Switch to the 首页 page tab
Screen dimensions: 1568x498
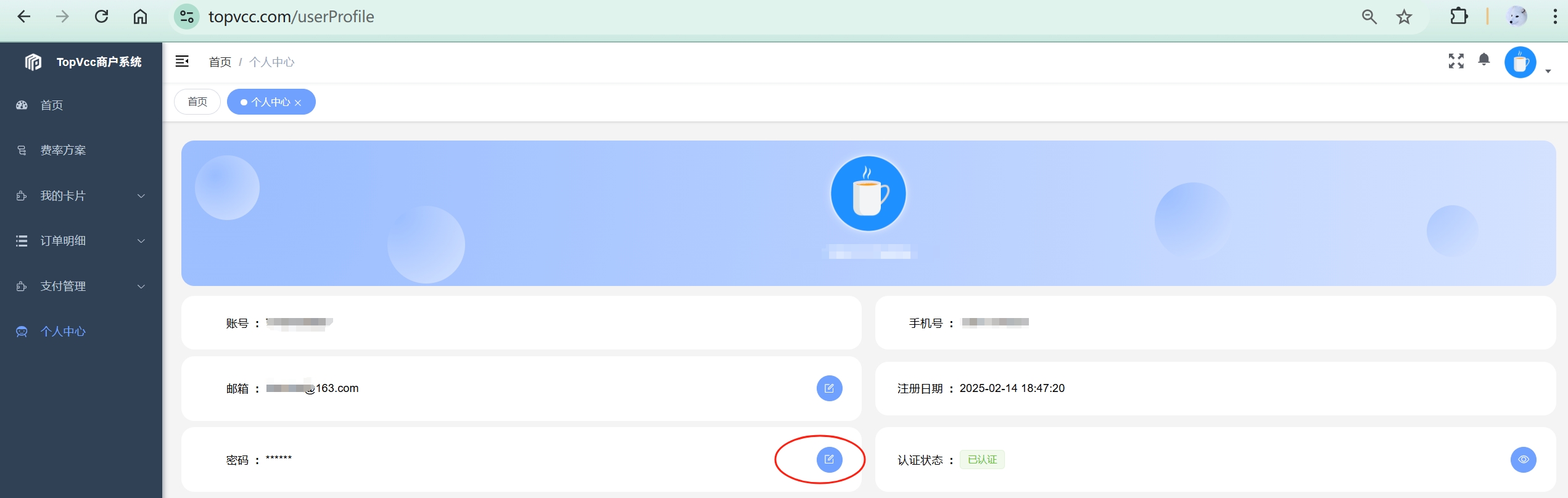click(197, 102)
